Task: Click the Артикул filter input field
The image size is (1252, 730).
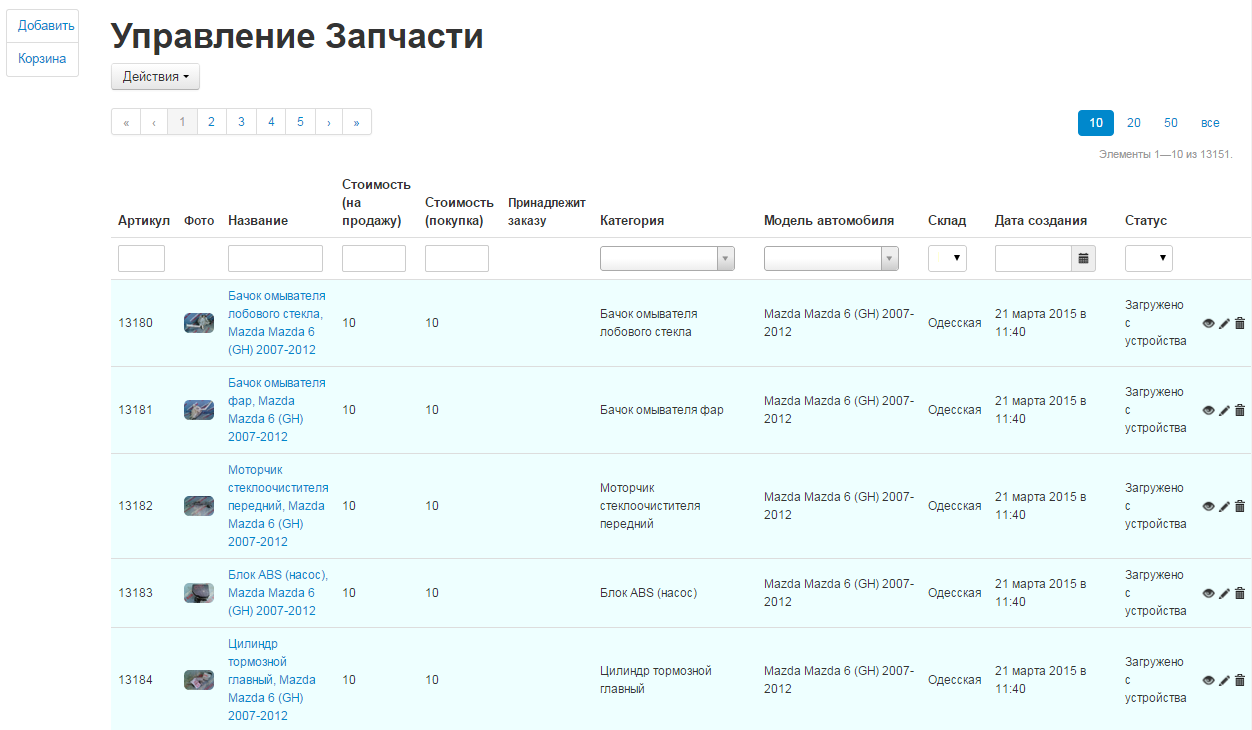Action: click(x=141, y=259)
